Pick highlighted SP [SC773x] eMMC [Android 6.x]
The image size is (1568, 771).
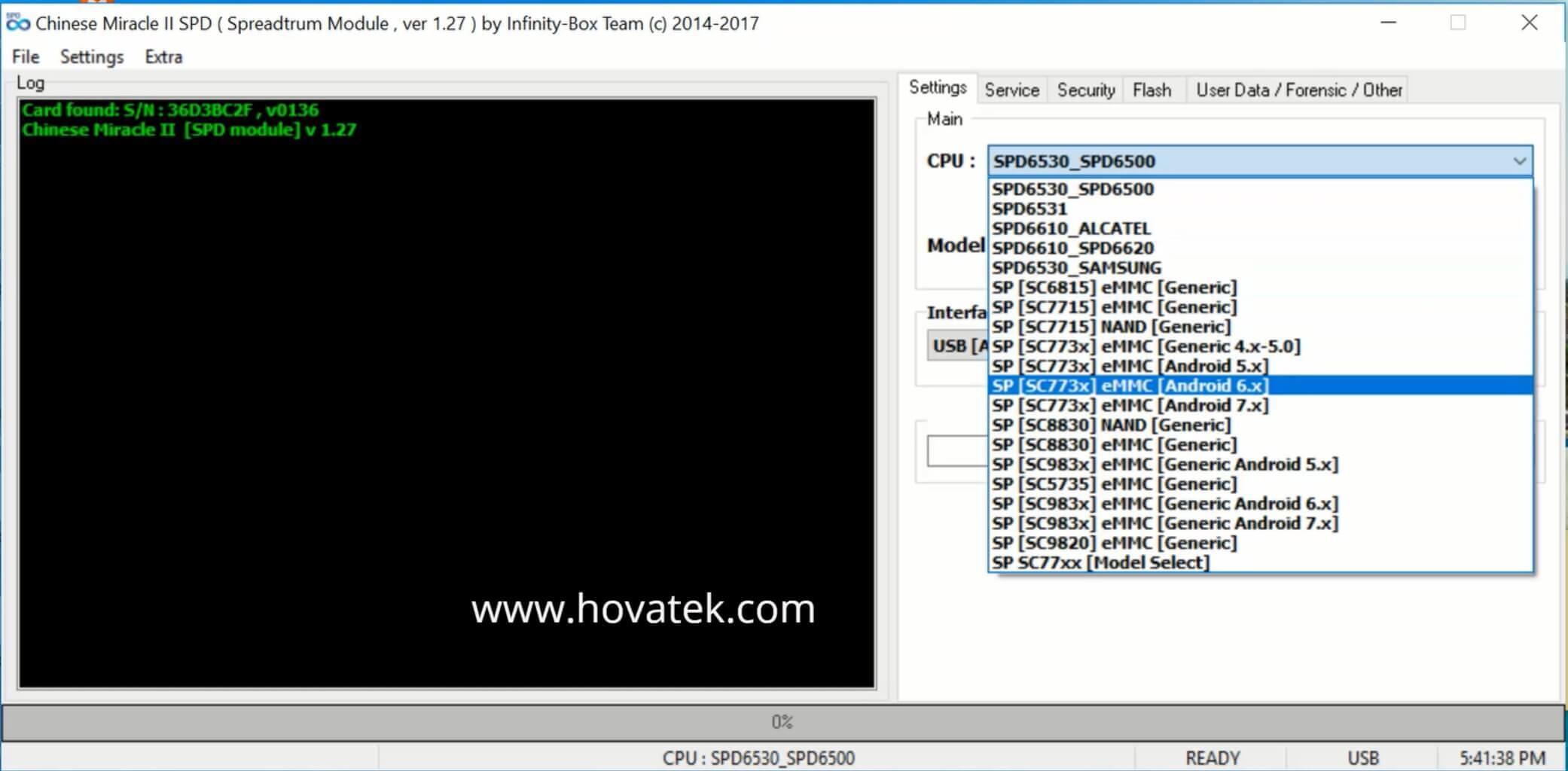[x=1260, y=385]
